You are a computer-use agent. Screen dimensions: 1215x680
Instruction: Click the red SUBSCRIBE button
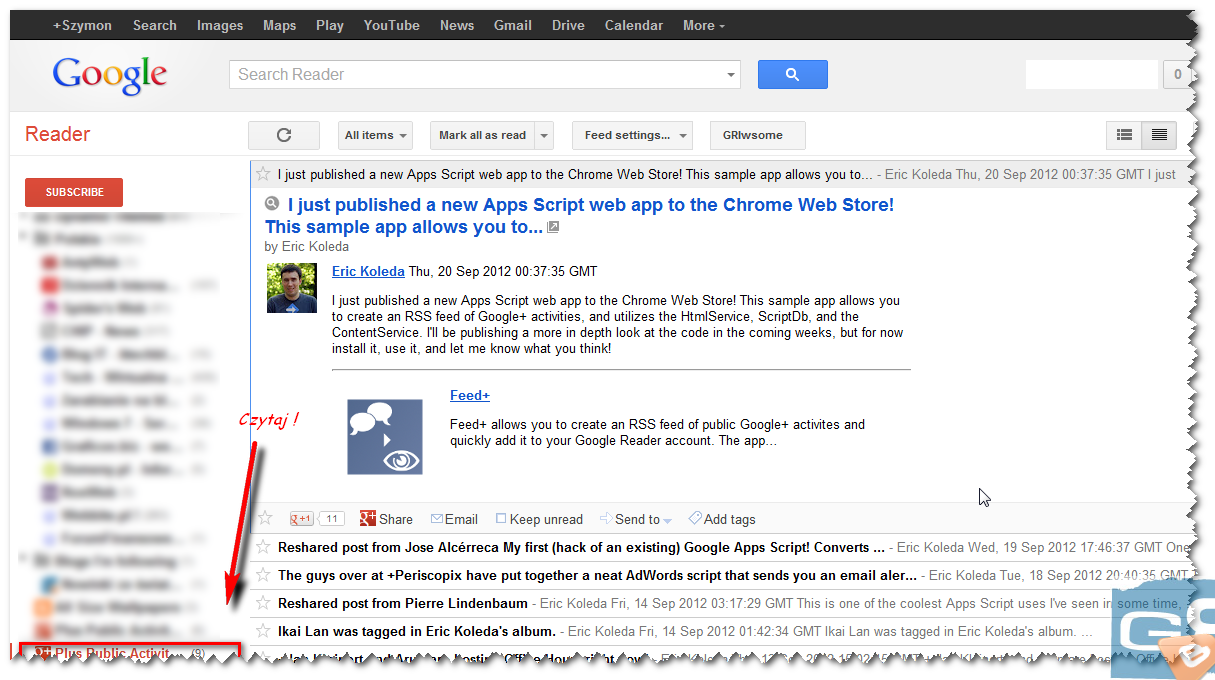click(74, 192)
